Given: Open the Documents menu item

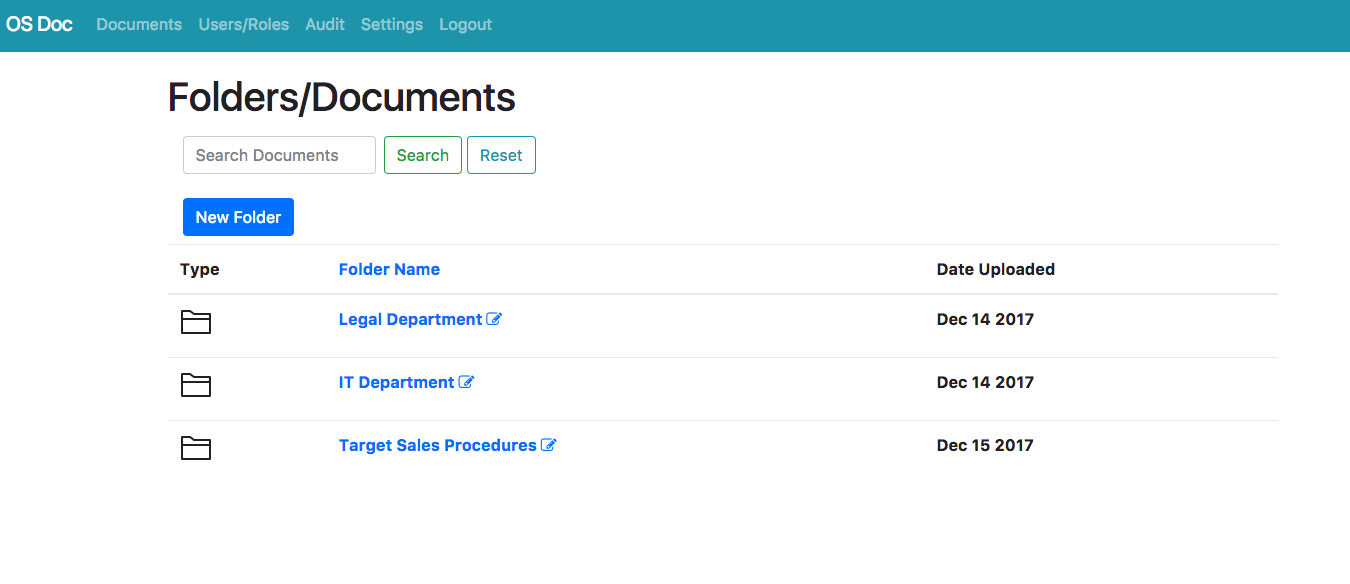Looking at the screenshot, I should [x=138, y=24].
